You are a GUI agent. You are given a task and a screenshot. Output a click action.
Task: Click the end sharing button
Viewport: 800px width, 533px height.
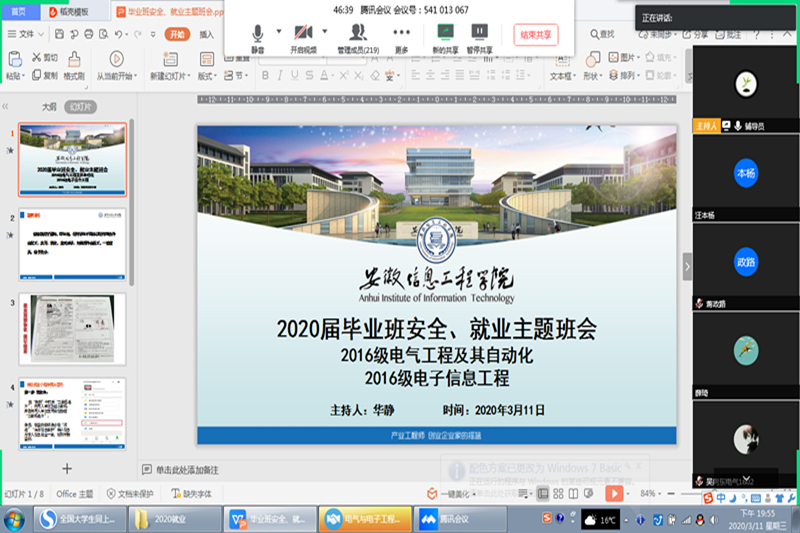click(x=536, y=34)
